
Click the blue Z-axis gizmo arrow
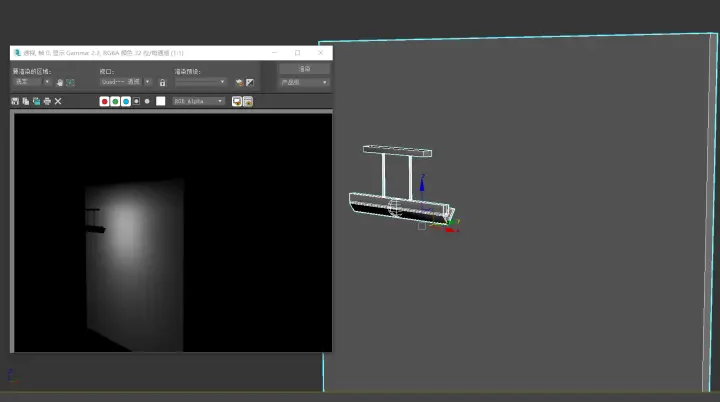tap(422, 183)
